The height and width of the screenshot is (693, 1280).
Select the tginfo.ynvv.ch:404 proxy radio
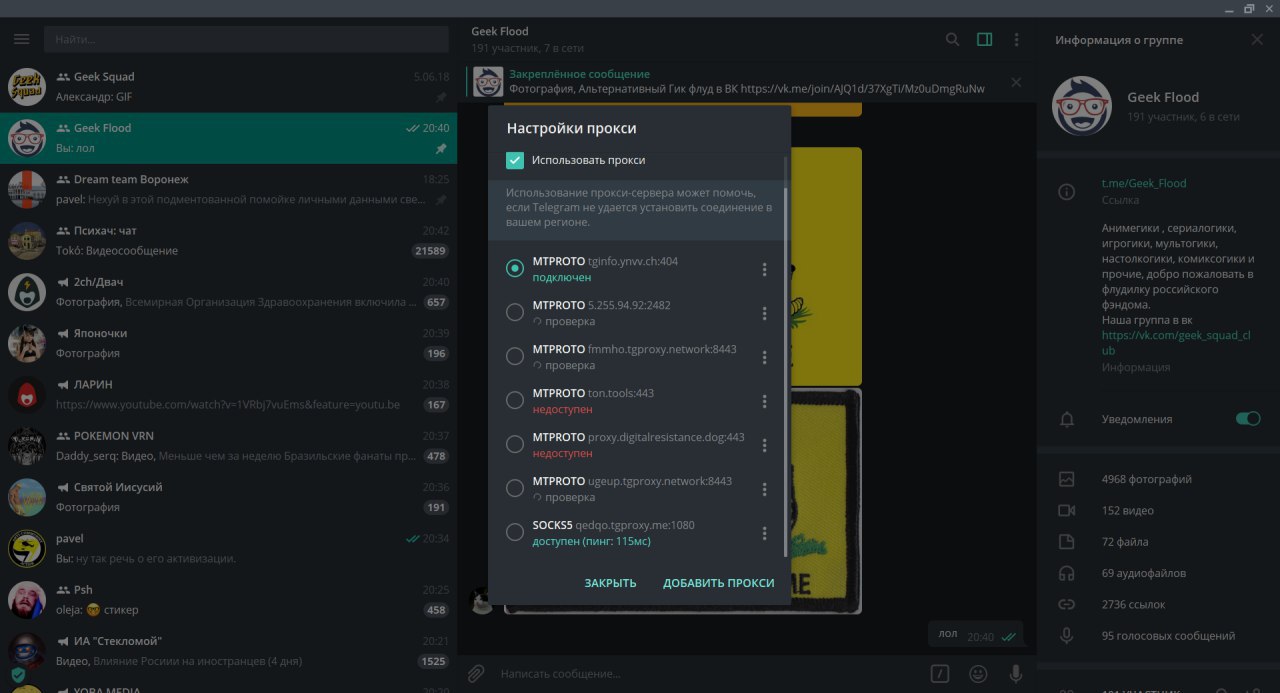tap(515, 268)
